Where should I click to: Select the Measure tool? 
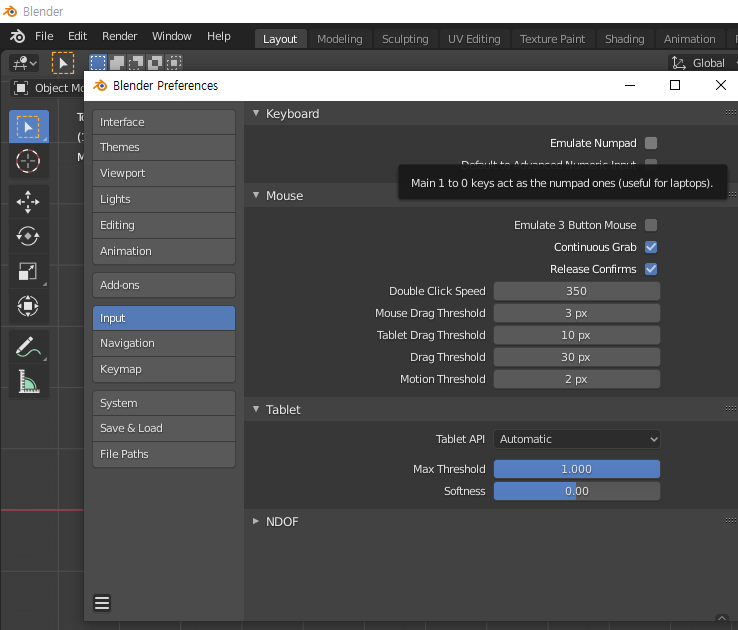29,382
